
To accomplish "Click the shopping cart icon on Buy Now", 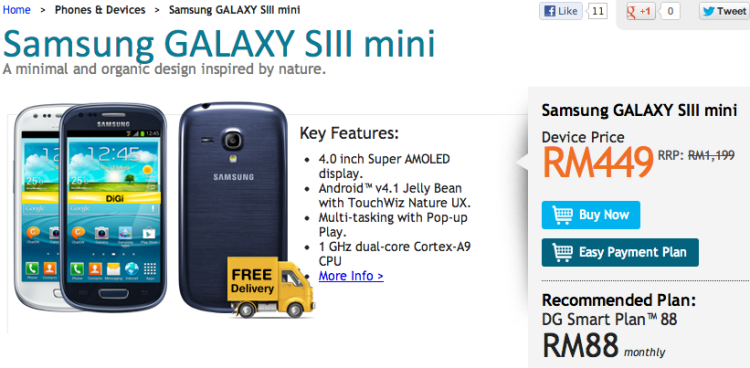I will pyautogui.click(x=562, y=215).
